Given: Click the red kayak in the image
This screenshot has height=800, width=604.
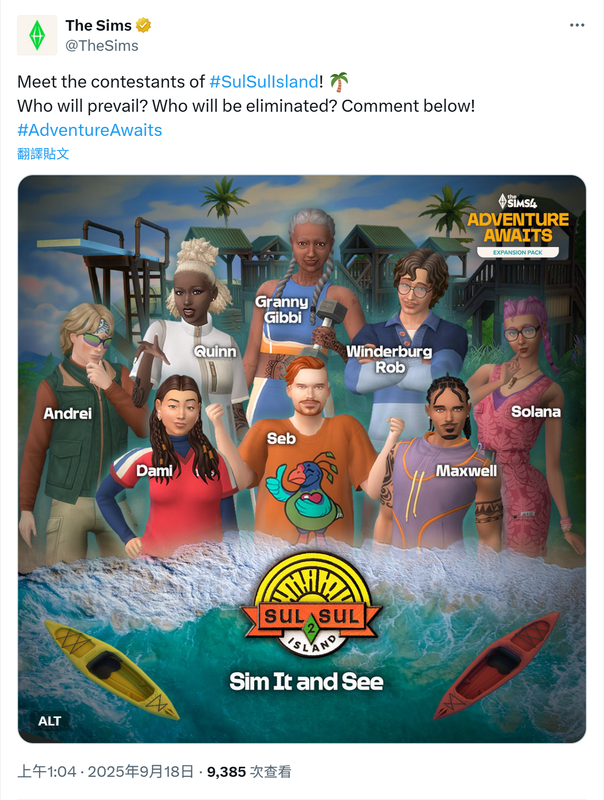Looking at the screenshot, I should (x=497, y=665).
